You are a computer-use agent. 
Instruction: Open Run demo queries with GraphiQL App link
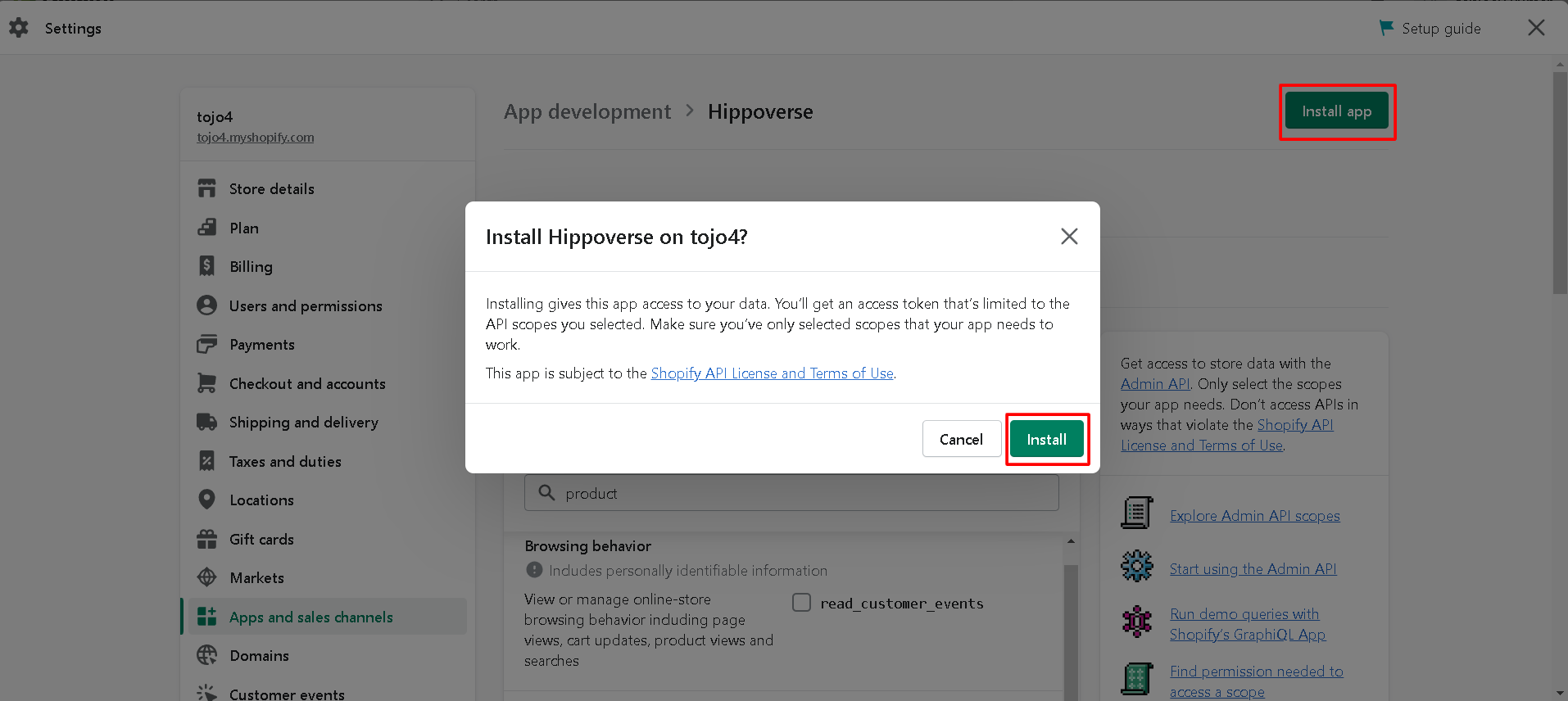click(x=1247, y=624)
